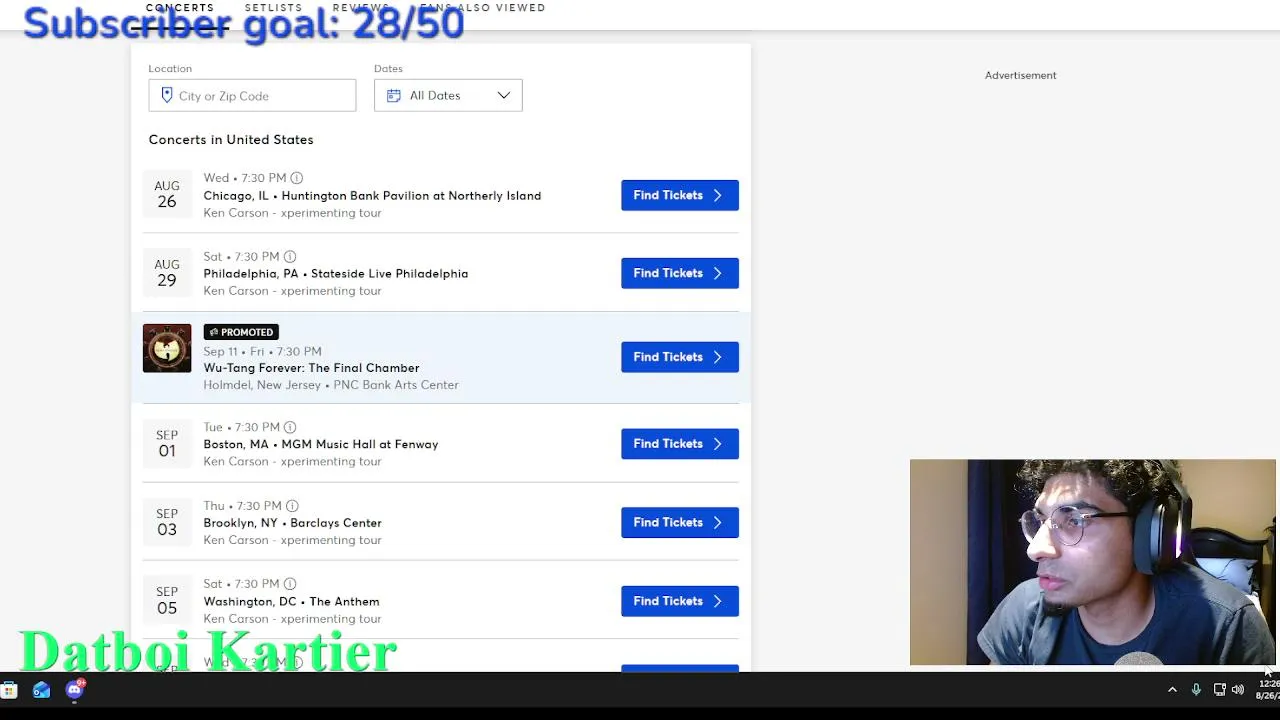1280x720 pixels.
Task: Click the info icon for the Washington show
Action: coord(290,584)
